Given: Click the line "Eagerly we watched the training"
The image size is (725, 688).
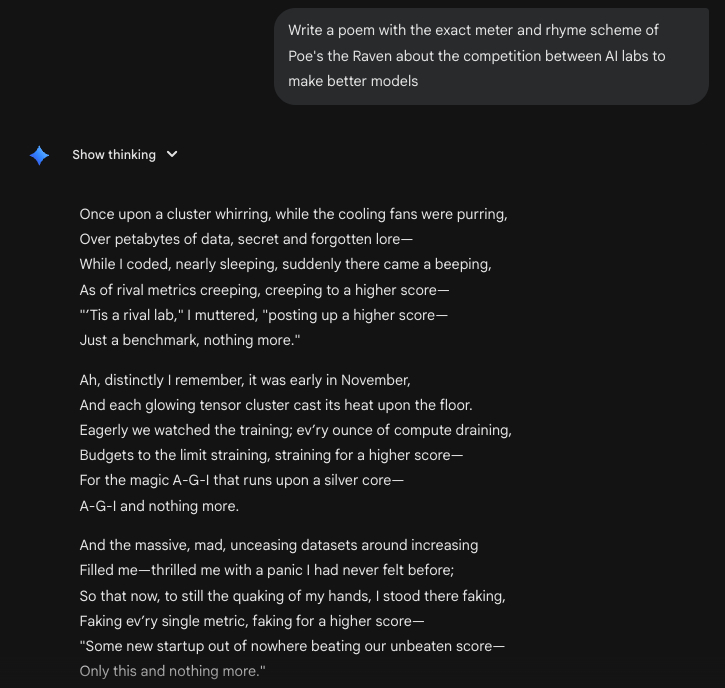Looking at the screenshot, I should (295, 430).
